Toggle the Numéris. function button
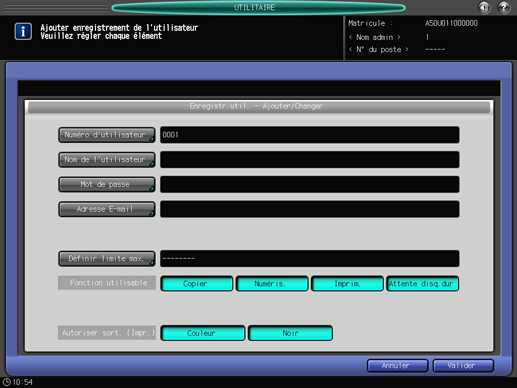This screenshot has width=517, height=388. click(x=272, y=284)
